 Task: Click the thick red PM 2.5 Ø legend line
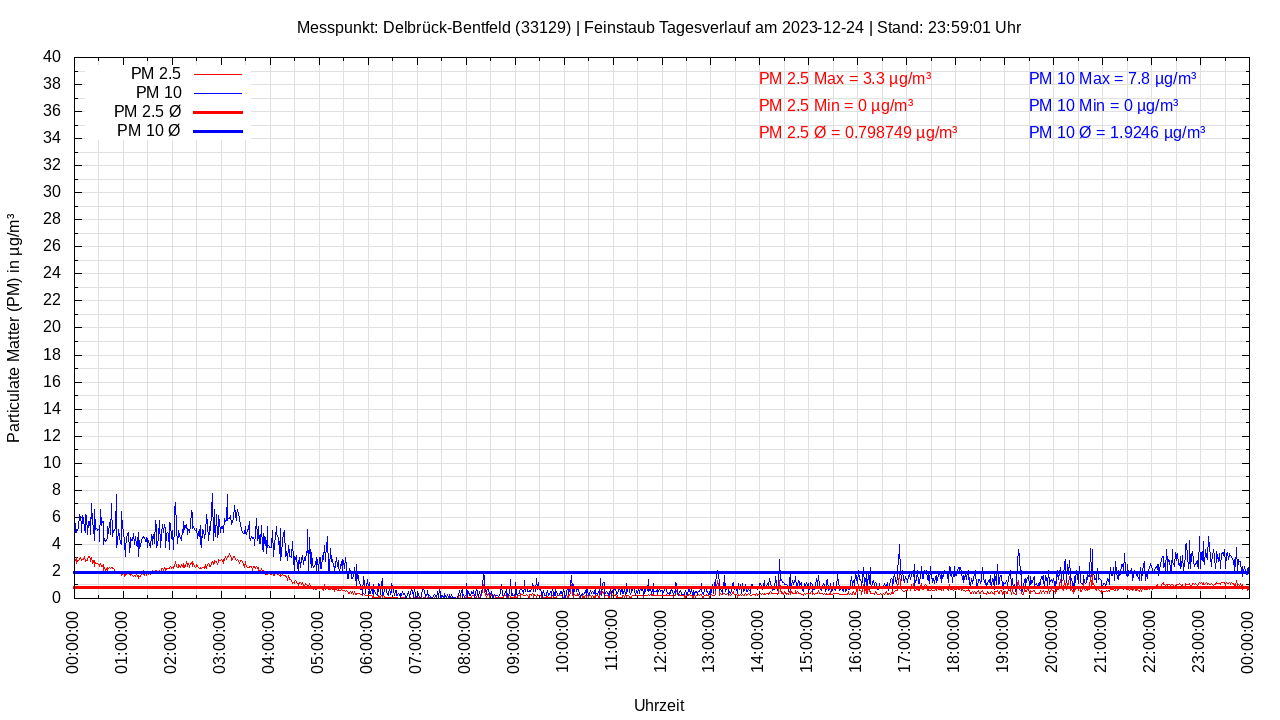[x=218, y=112]
